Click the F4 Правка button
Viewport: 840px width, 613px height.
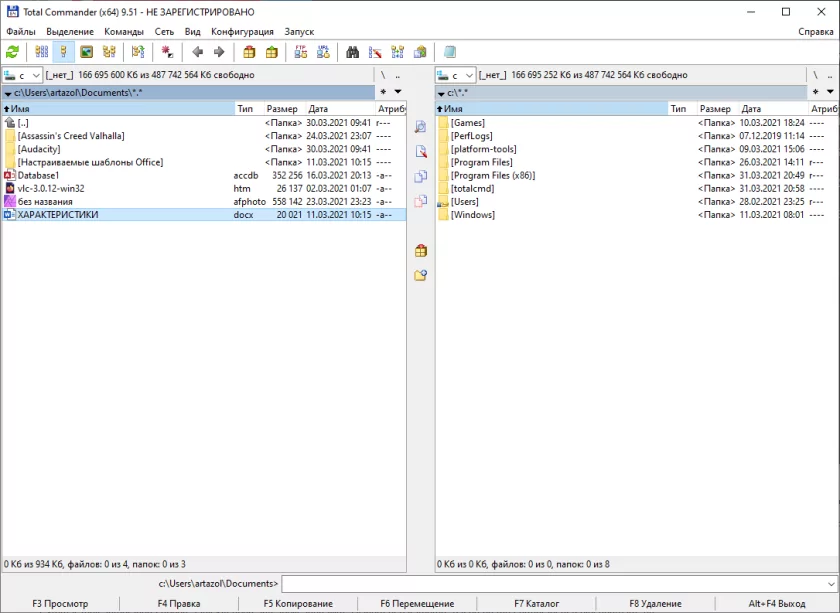[179, 604]
